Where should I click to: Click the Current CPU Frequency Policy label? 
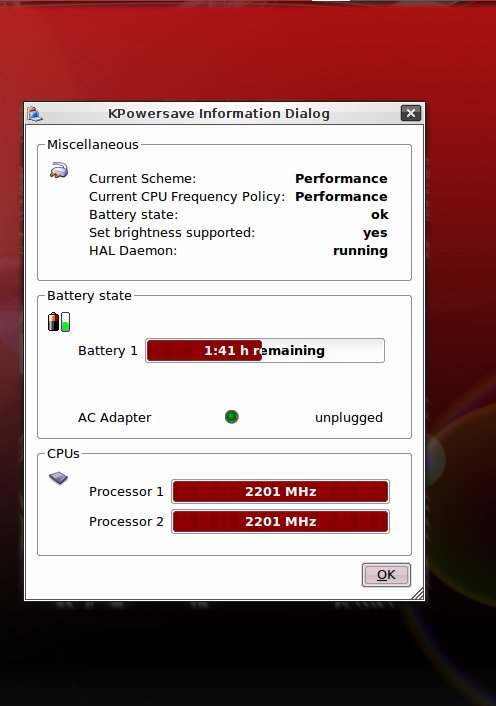coord(187,197)
